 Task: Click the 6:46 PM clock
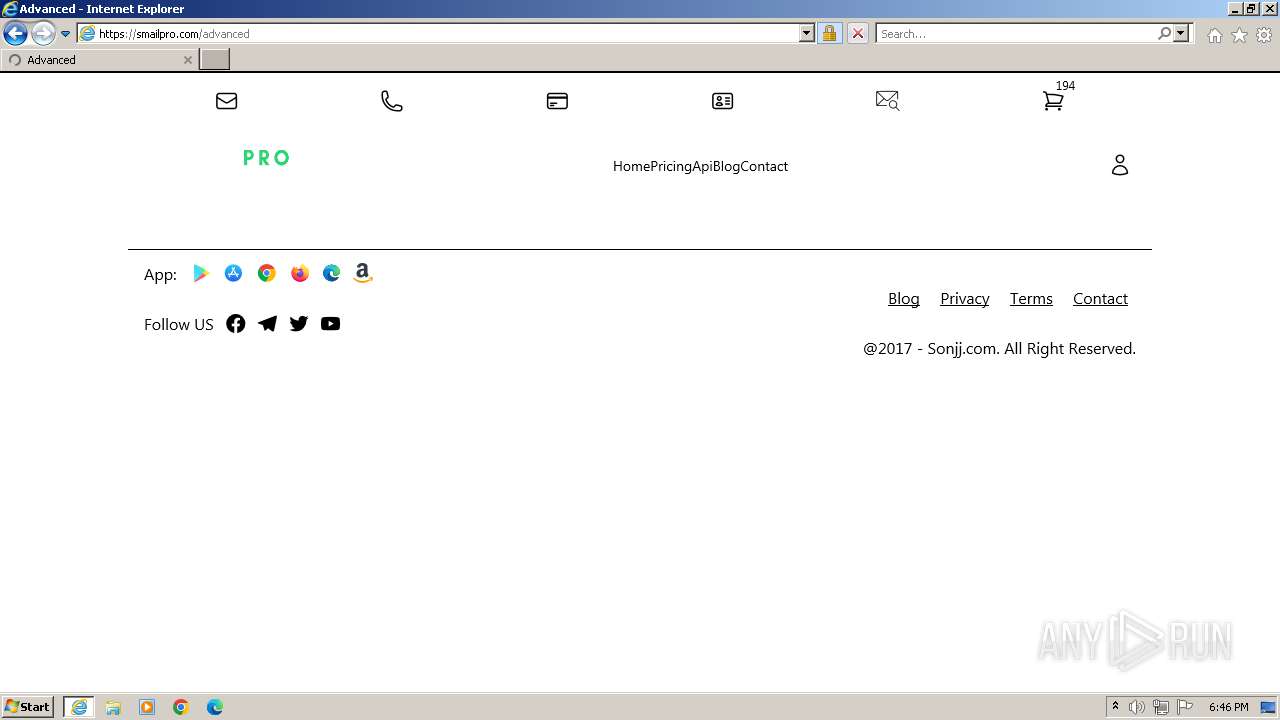point(1228,707)
